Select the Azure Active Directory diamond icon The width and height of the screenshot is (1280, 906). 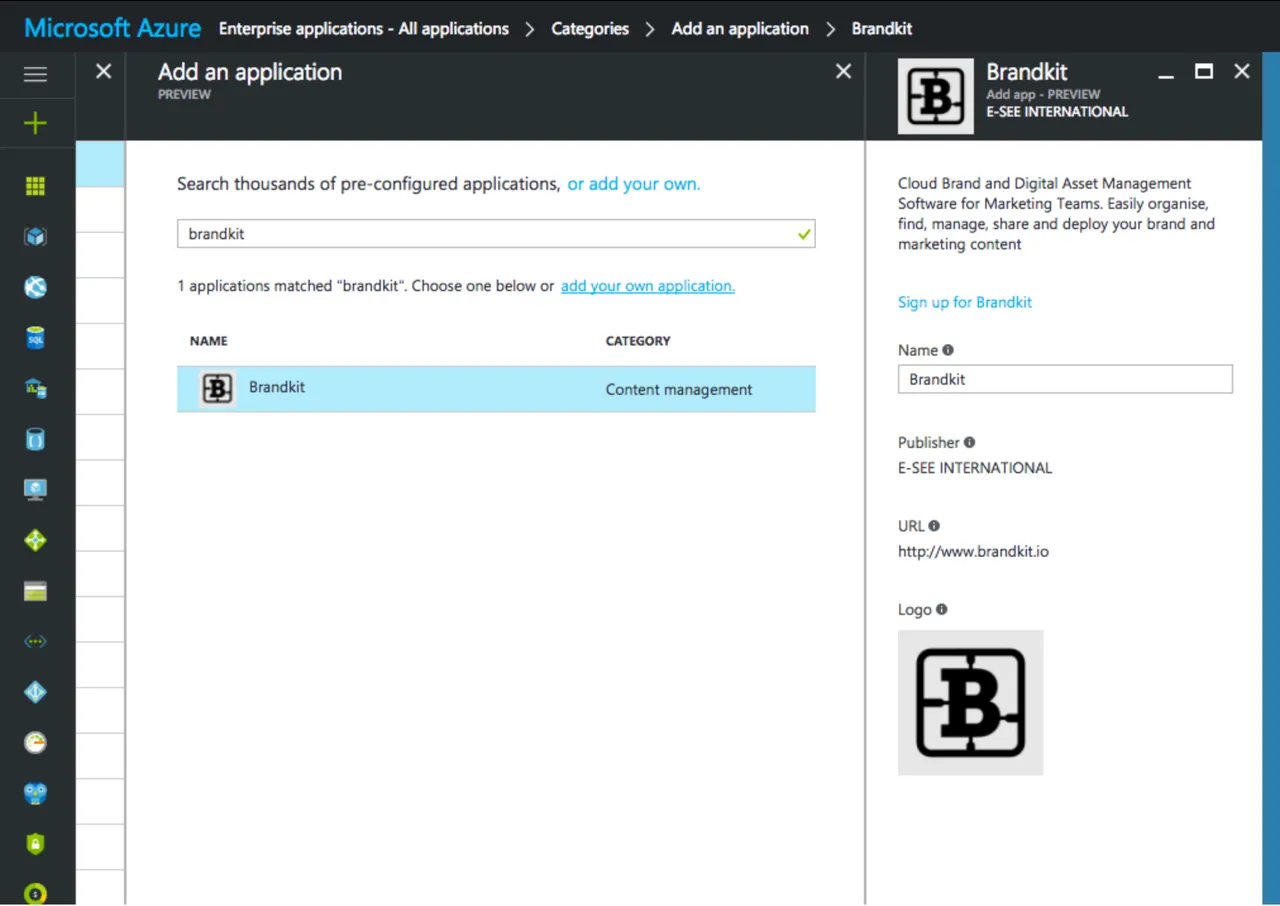[35, 691]
